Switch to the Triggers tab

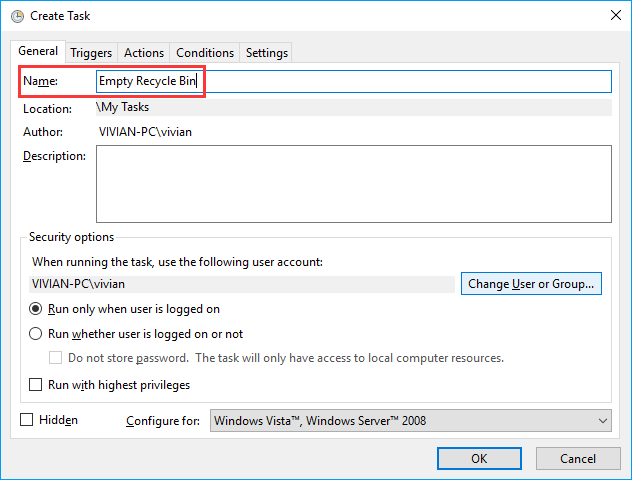point(91,53)
